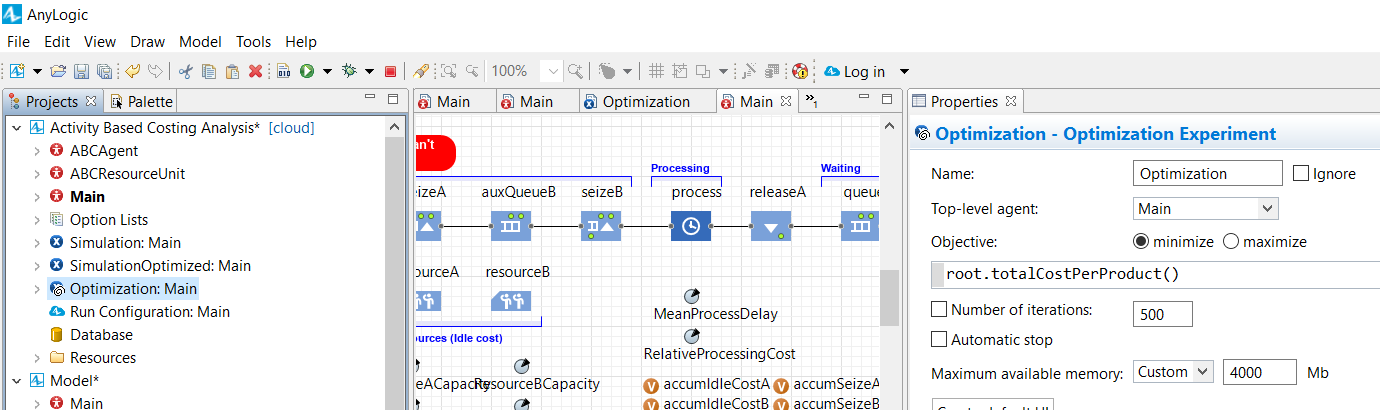Image resolution: width=1380 pixels, height=410 pixels.
Task: Select Run Configuration: Main item
Action: (149, 312)
